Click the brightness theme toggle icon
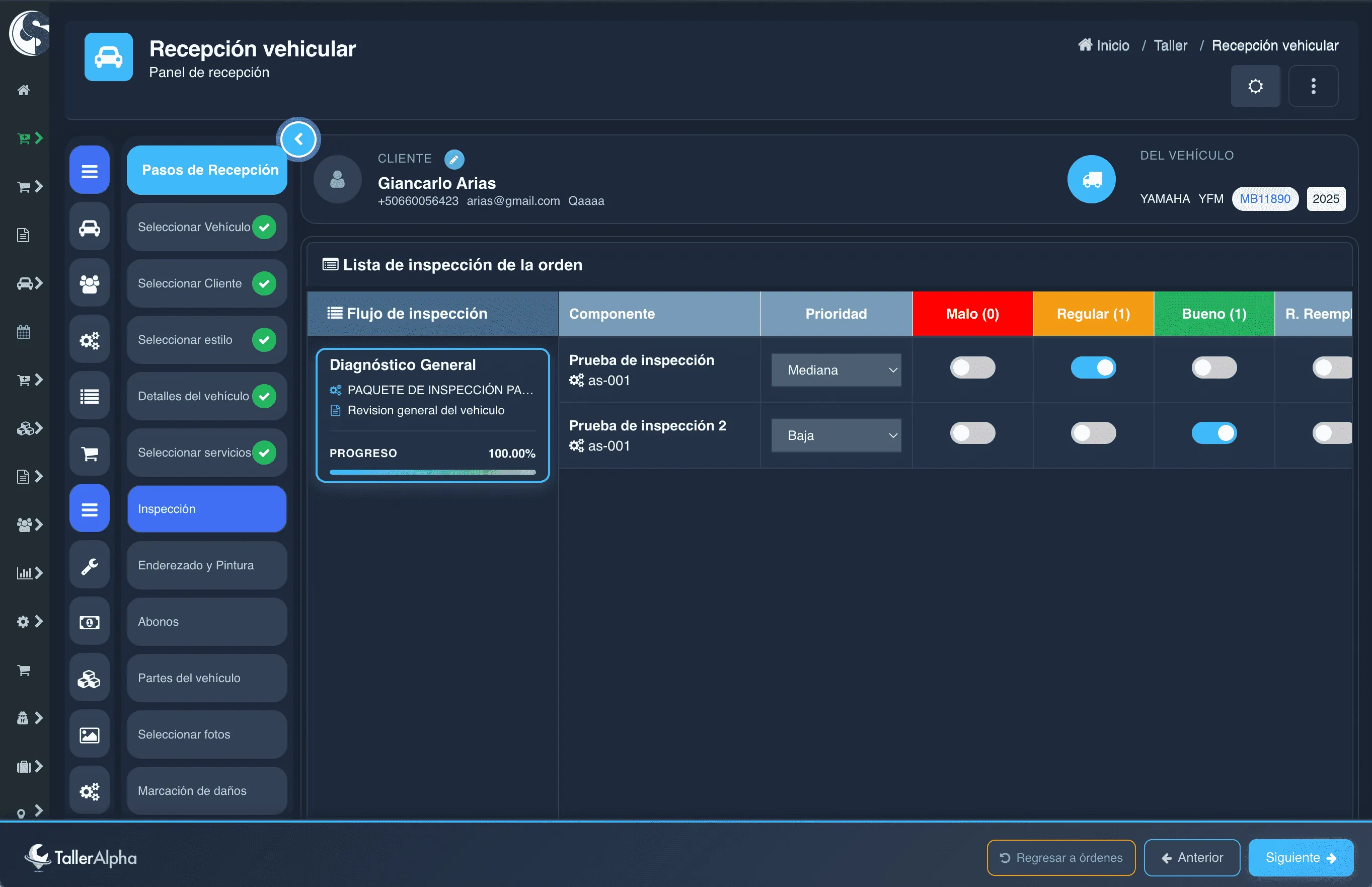 [1255, 87]
